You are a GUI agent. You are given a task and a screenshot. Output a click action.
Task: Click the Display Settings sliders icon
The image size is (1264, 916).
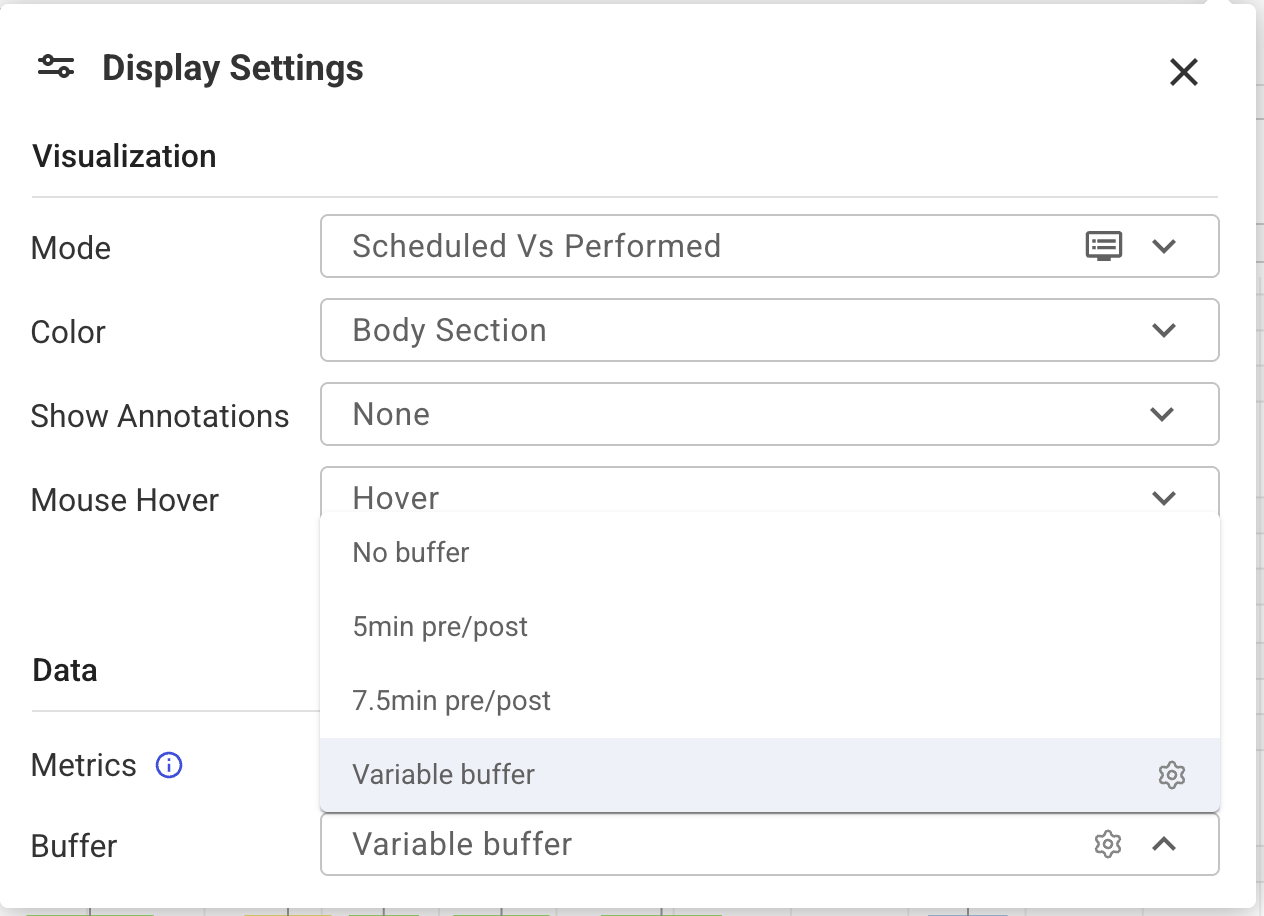click(56, 67)
